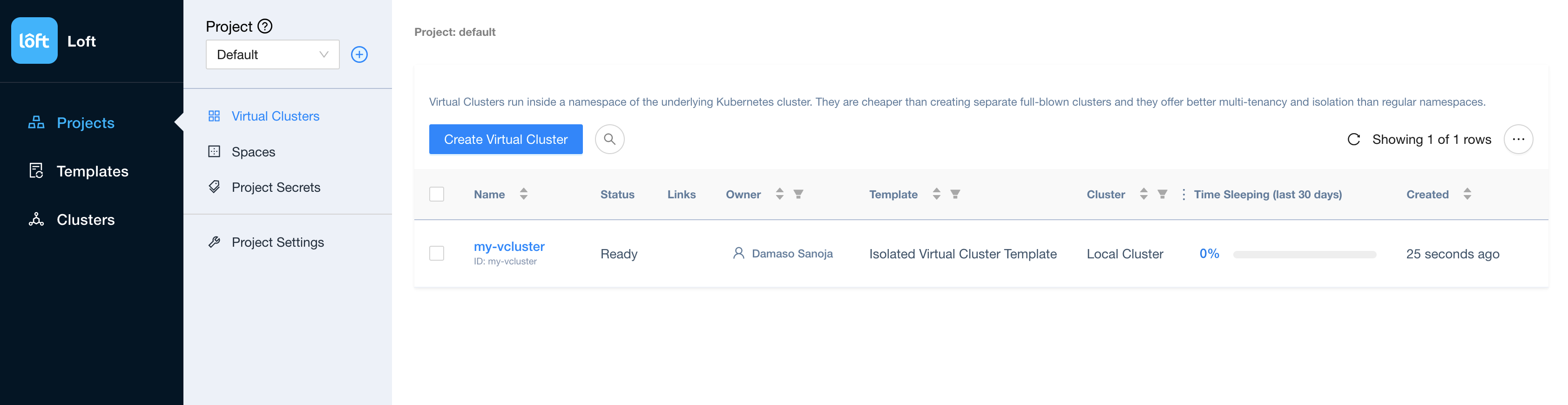
Task: Click Showing 1 of 1 rows text
Action: 1432,140
